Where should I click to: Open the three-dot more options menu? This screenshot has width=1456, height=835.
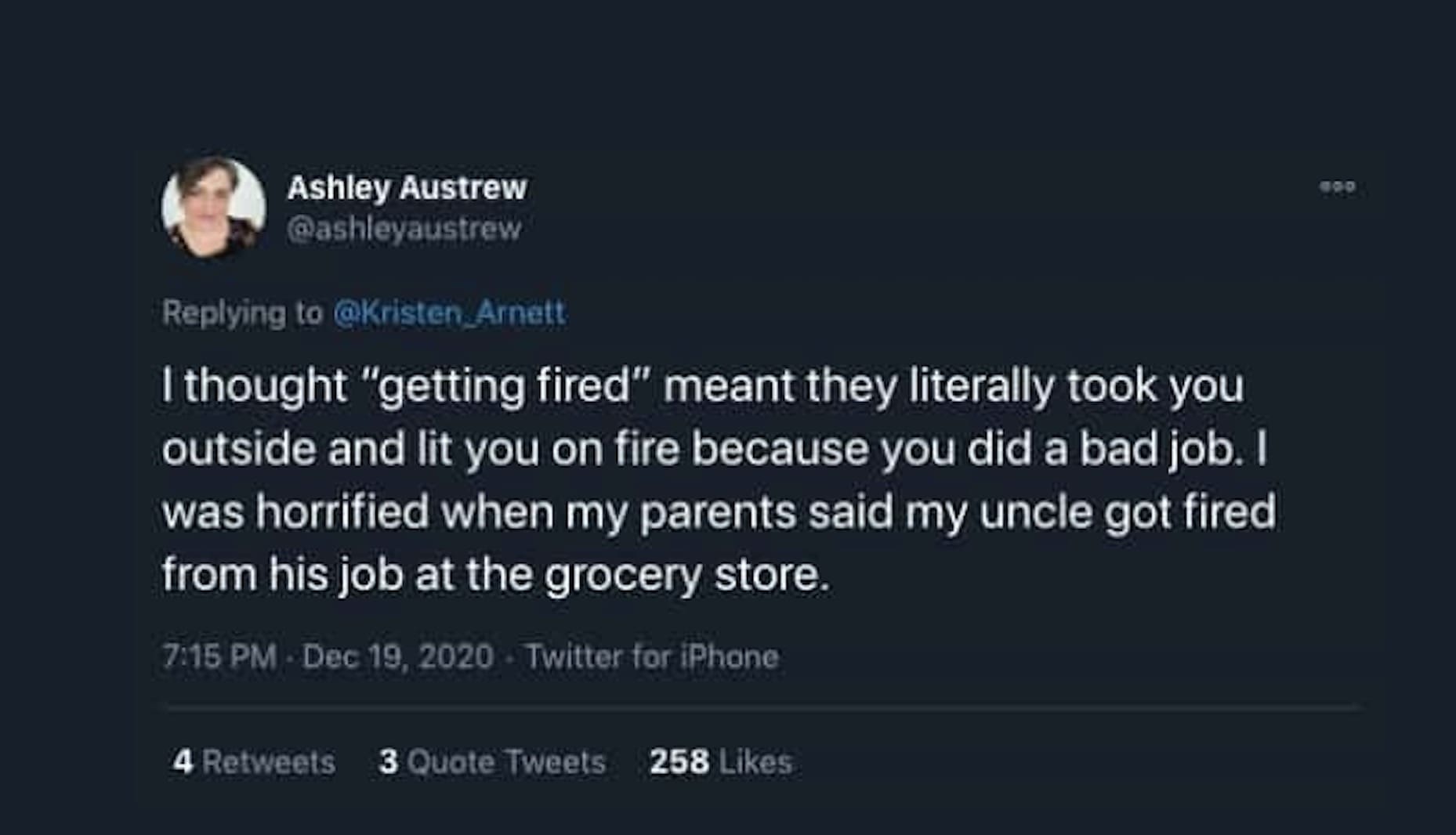1337,186
